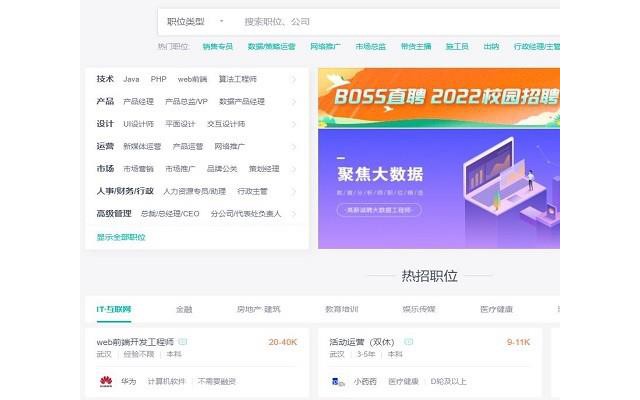Image resolution: width=640 pixels, height=400 pixels.
Task: Select PHP under 技术
Action: (158, 79)
